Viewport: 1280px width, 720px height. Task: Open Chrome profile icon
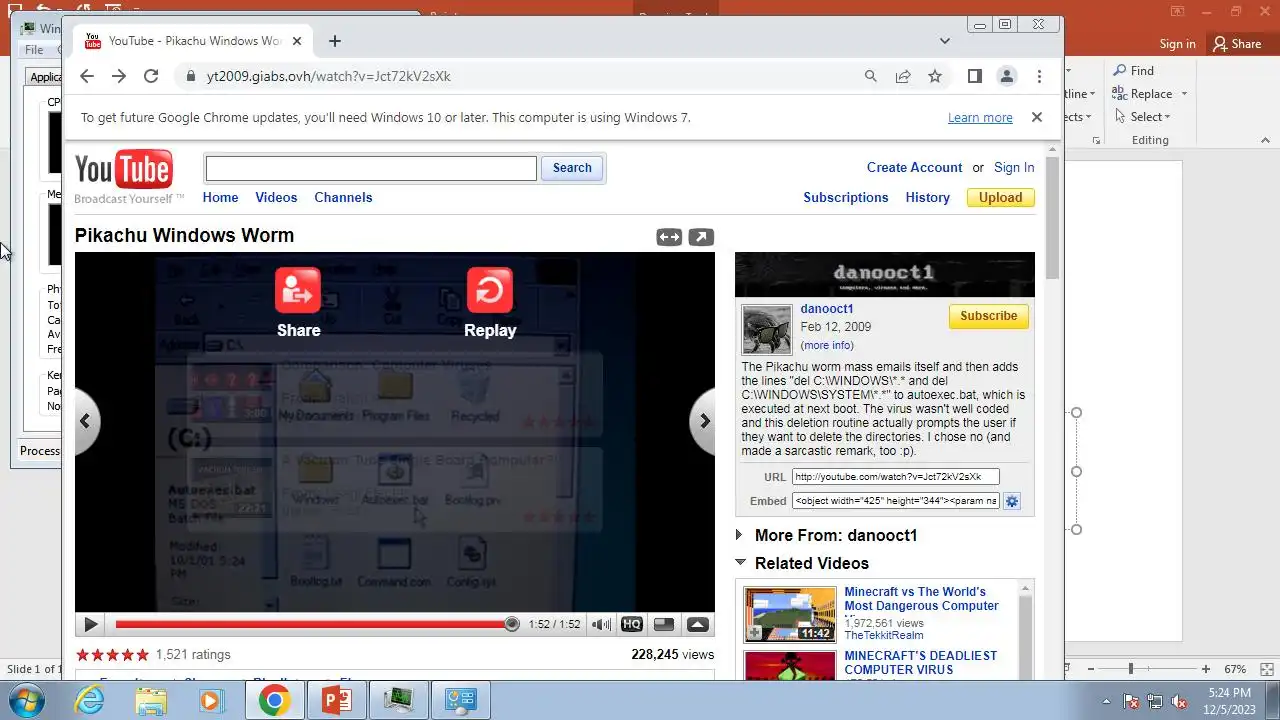click(x=1007, y=76)
